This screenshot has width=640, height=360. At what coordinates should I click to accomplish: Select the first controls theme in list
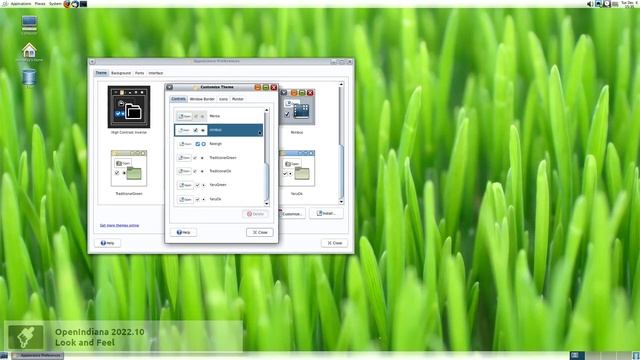(219, 116)
